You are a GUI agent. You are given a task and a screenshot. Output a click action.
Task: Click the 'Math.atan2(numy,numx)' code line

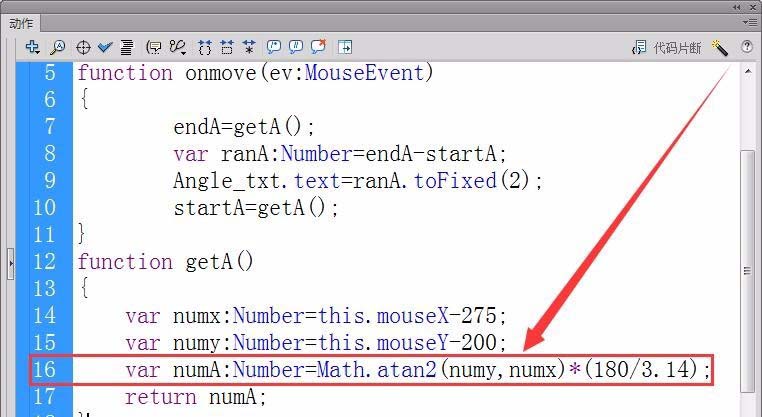coord(418,370)
